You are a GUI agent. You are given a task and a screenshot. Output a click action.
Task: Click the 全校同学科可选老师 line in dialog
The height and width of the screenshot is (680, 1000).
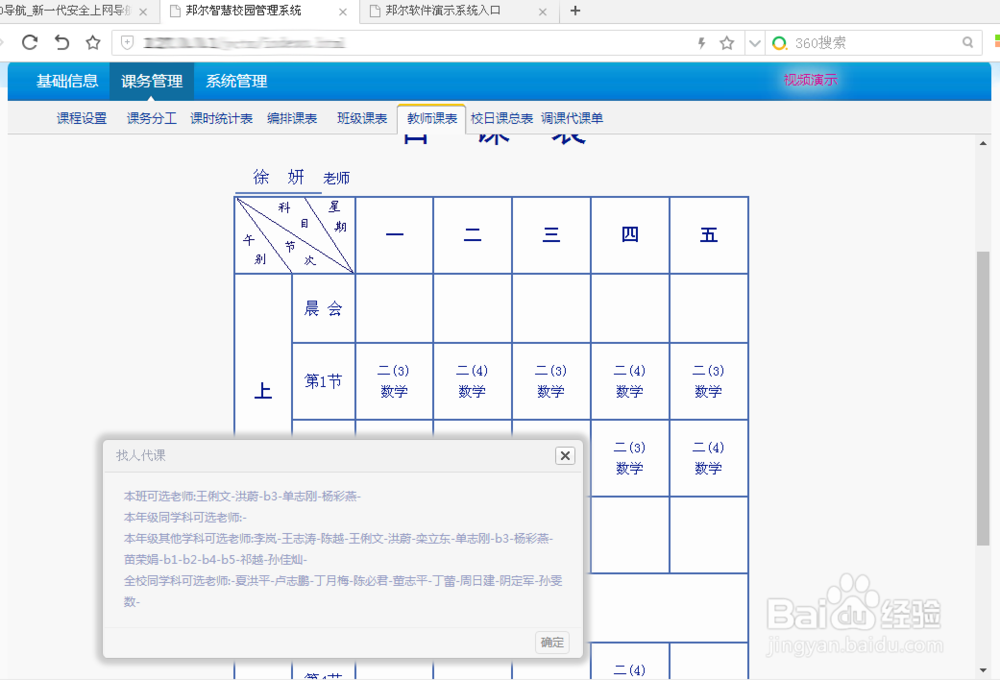click(x=343, y=591)
